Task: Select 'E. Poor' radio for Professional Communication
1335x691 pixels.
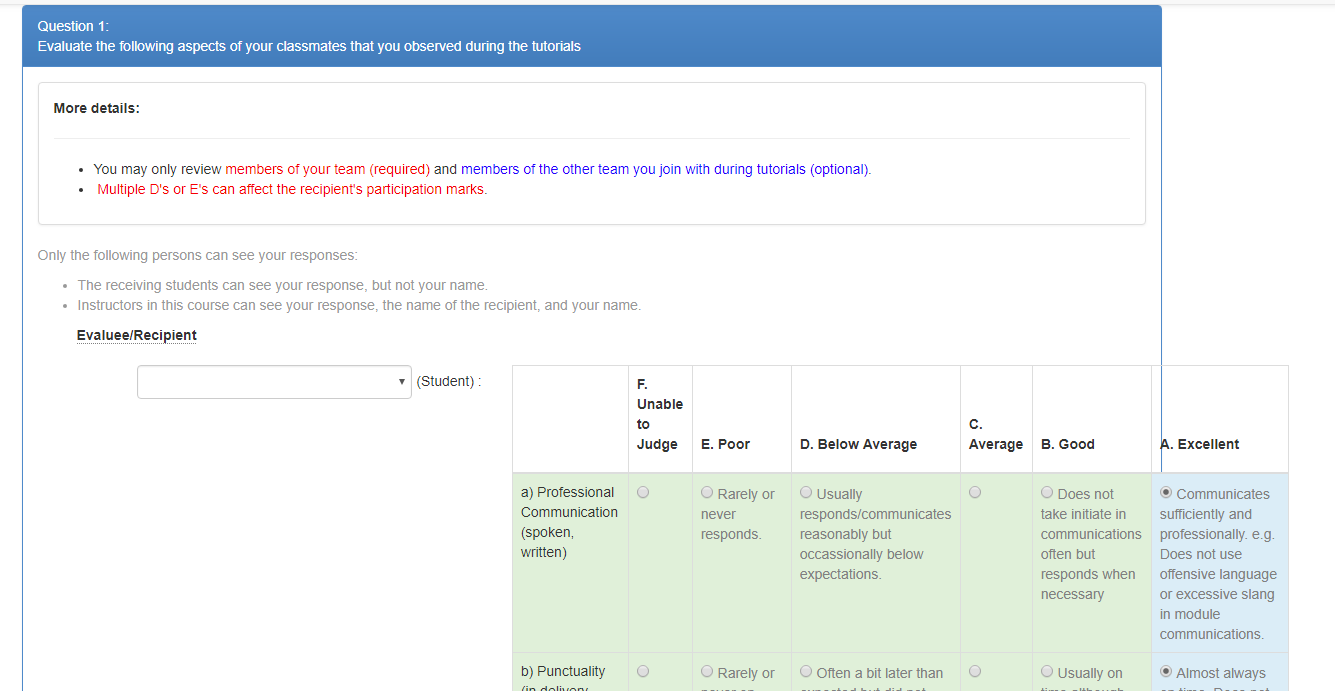Action: point(707,492)
